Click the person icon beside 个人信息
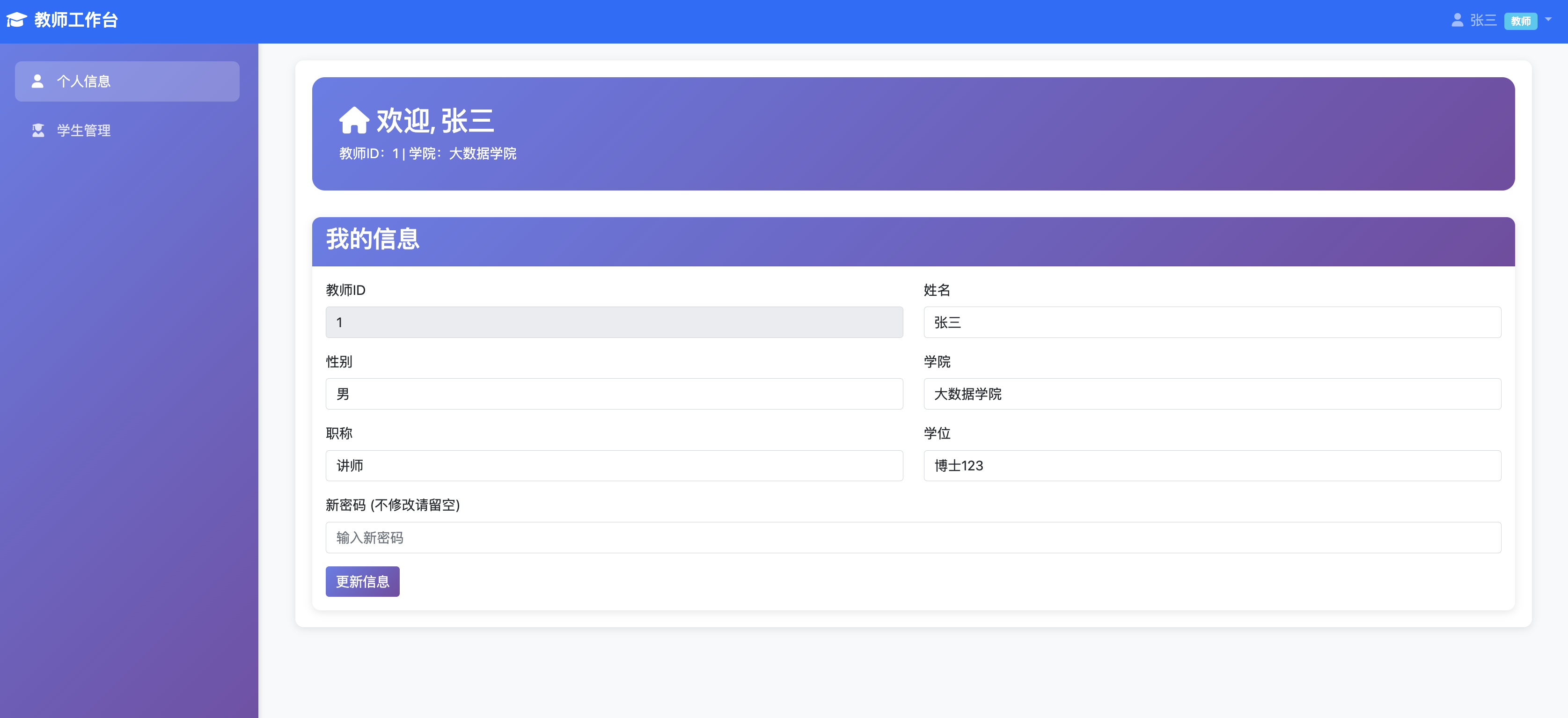 point(38,81)
